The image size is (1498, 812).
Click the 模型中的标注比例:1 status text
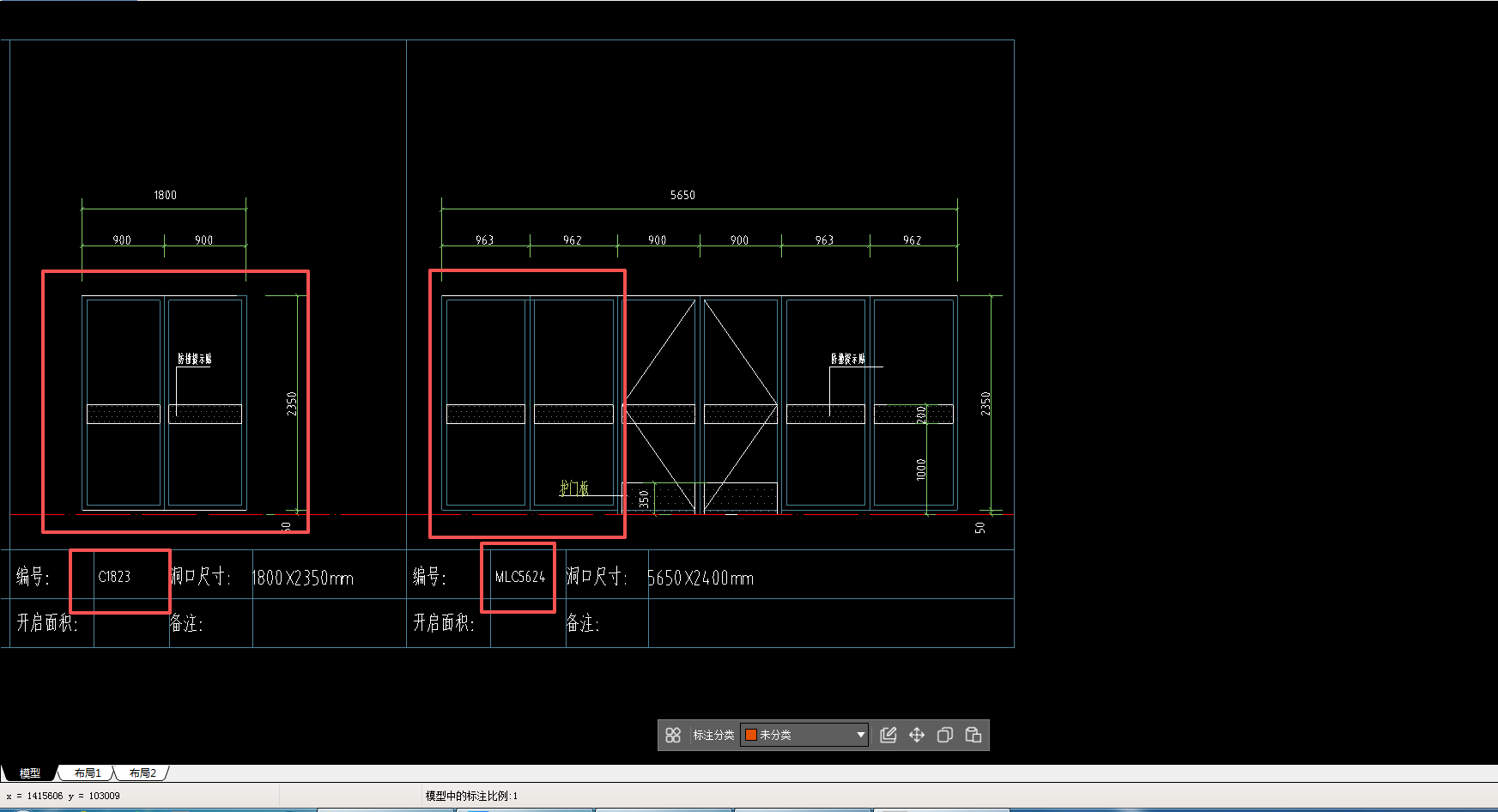coord(471,796)
